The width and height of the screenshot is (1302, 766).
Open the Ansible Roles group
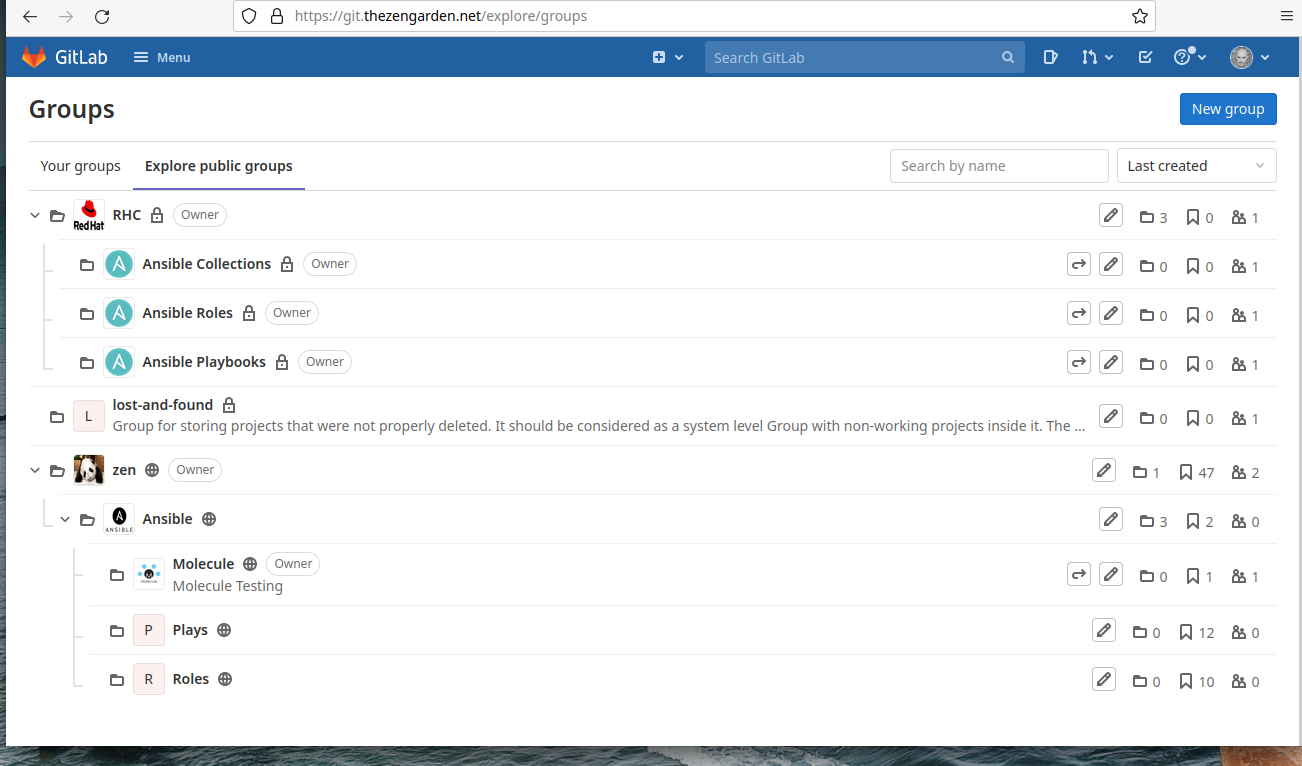pyautogui.click(x=188, y=313)
